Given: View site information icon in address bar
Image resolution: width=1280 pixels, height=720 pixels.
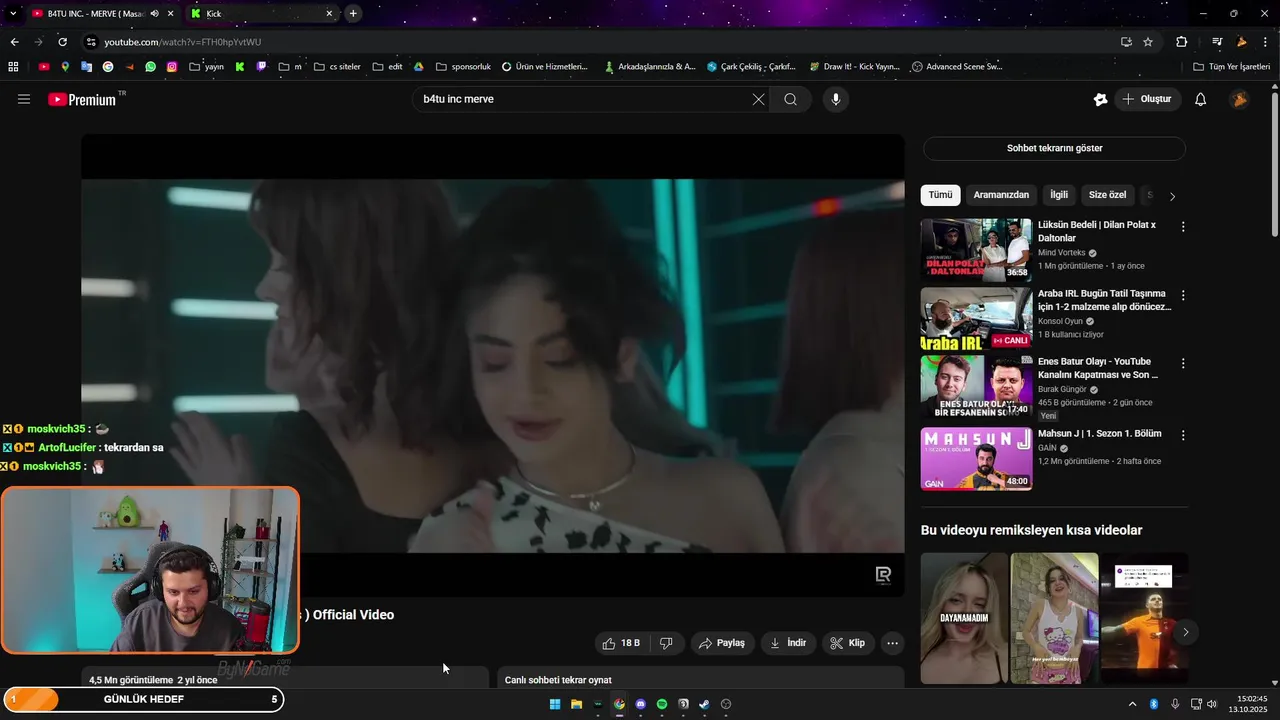Looking at the screenshot, I should pos(91,42).
